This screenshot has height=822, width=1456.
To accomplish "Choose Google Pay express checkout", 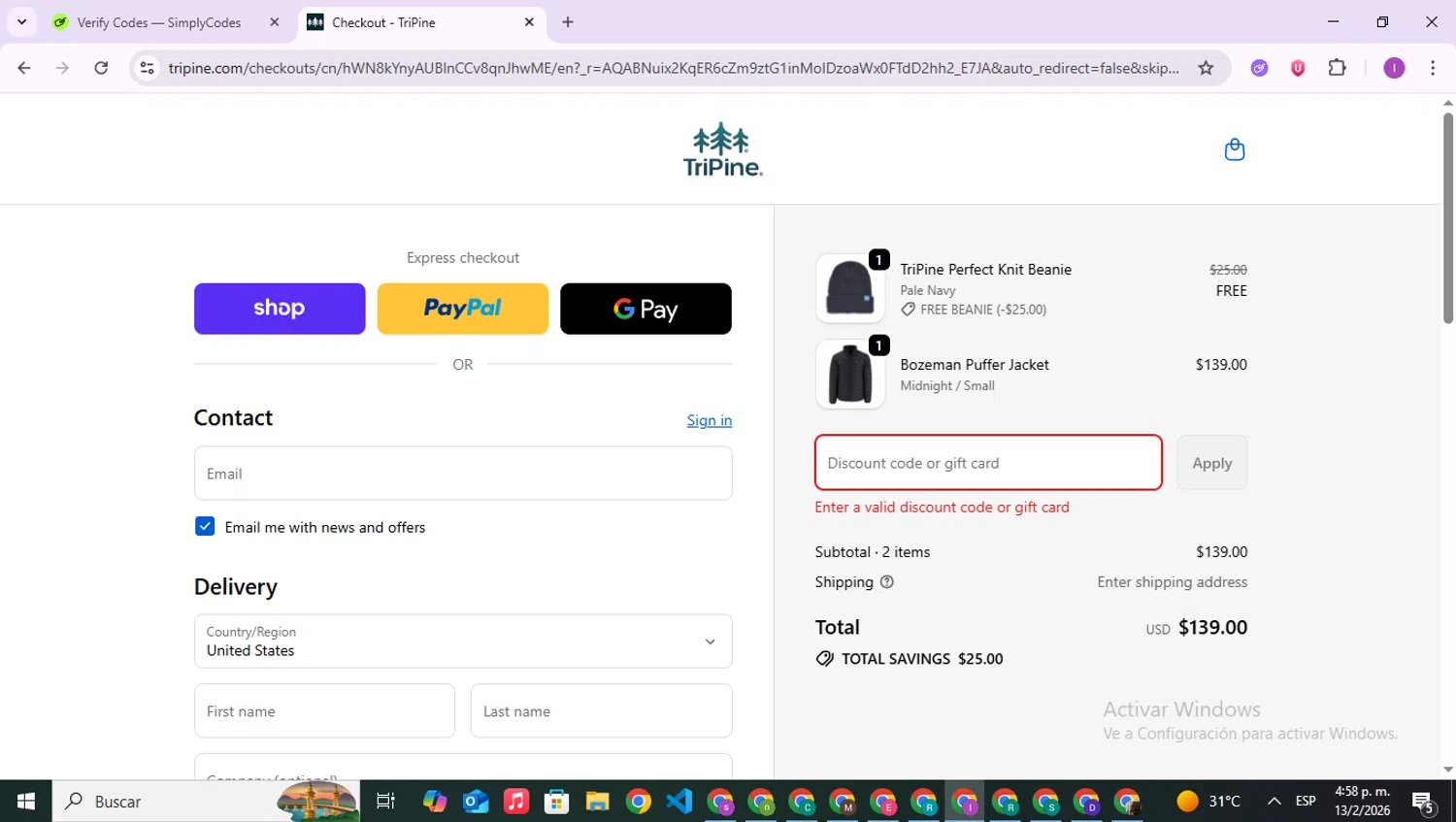I will [x=645, y=309].
